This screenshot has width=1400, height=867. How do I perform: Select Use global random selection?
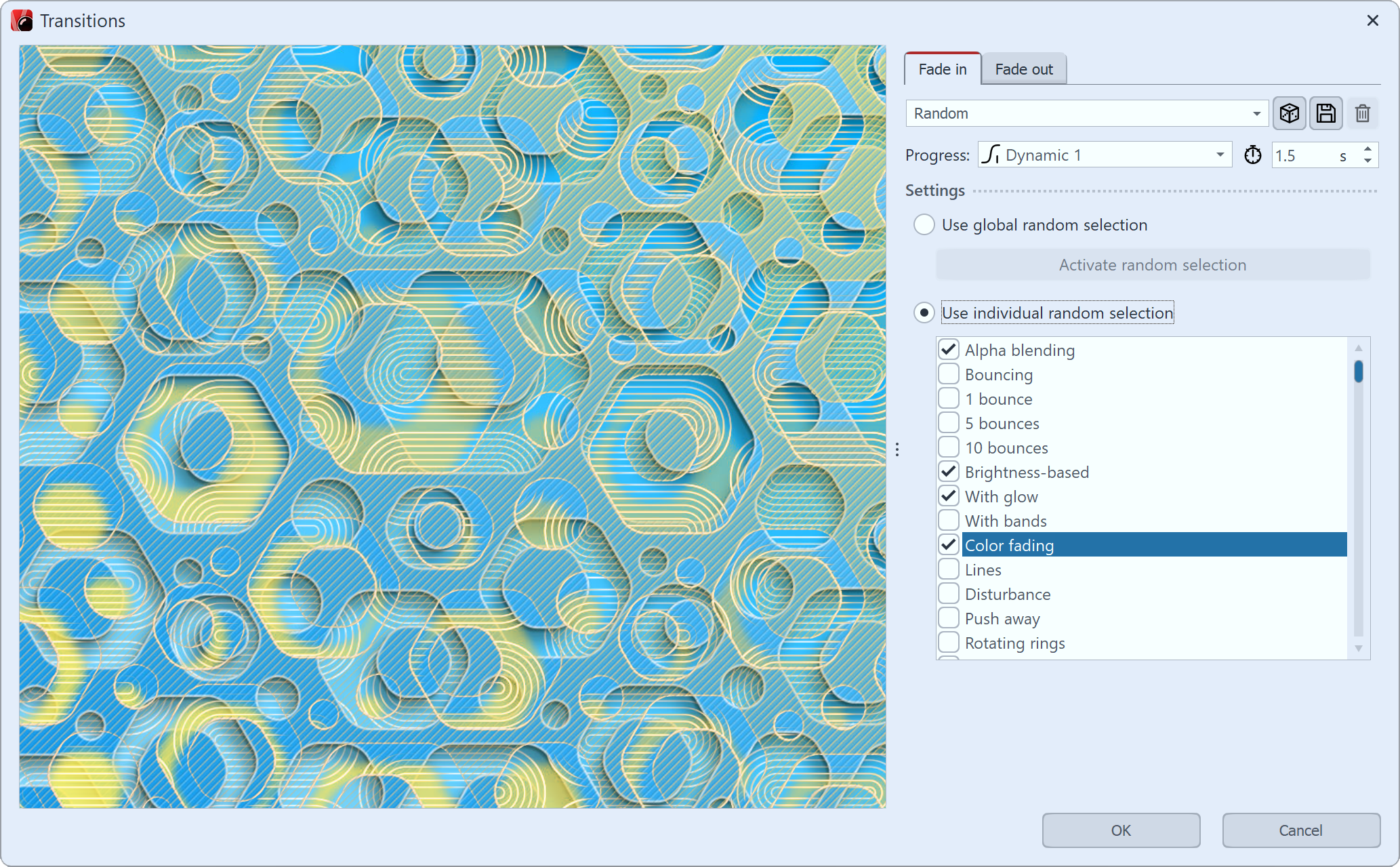pyautogui.click(x=924, y=224)
